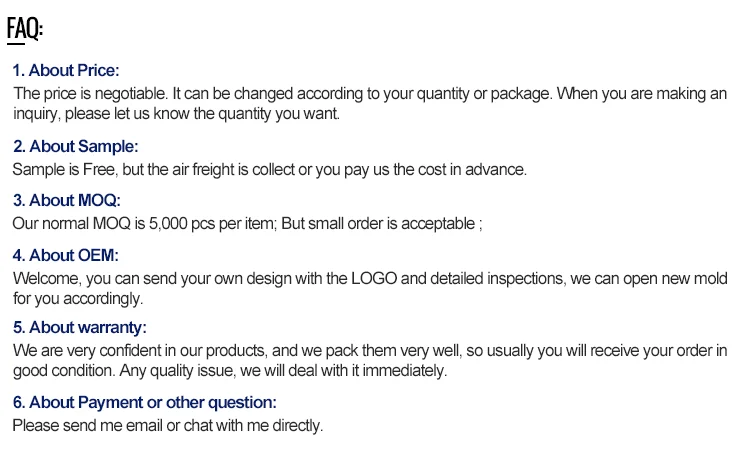Select the '4. About OEM' heading
Image resolution: width=750 pixels, height=450 pixels.
pos(65,255)
